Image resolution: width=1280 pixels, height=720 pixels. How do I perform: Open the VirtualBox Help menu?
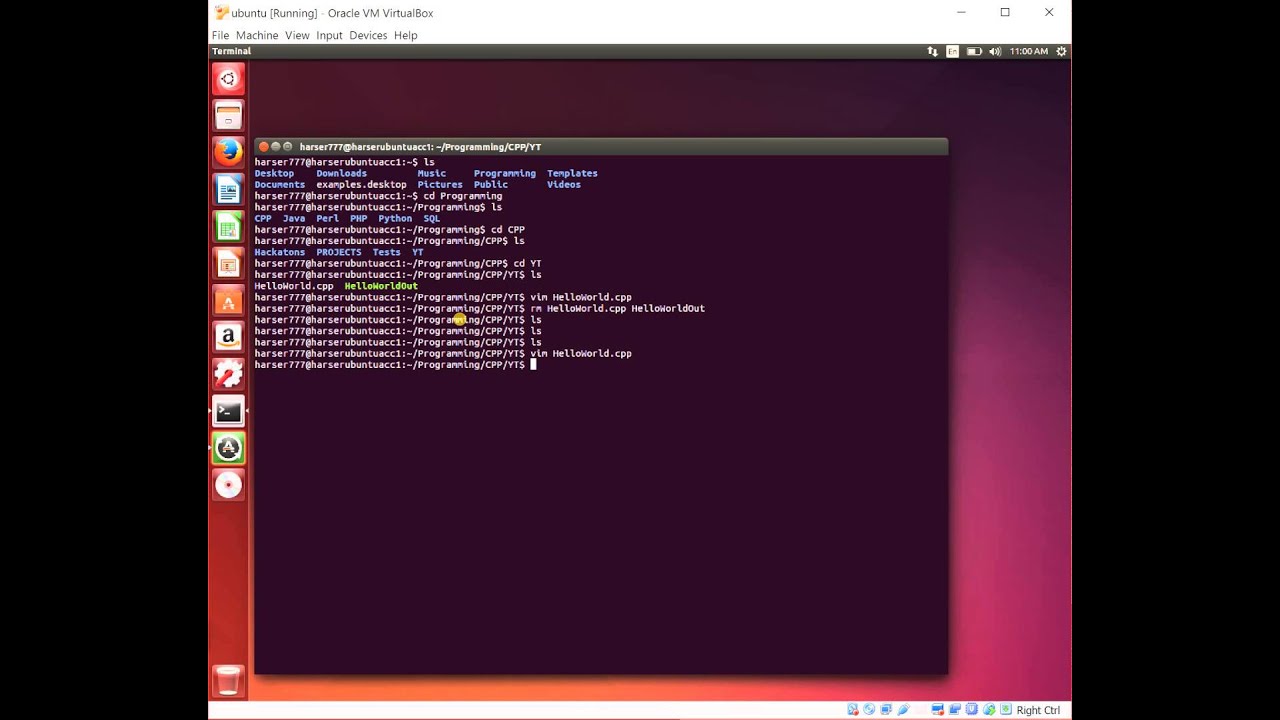coord(405,35)
